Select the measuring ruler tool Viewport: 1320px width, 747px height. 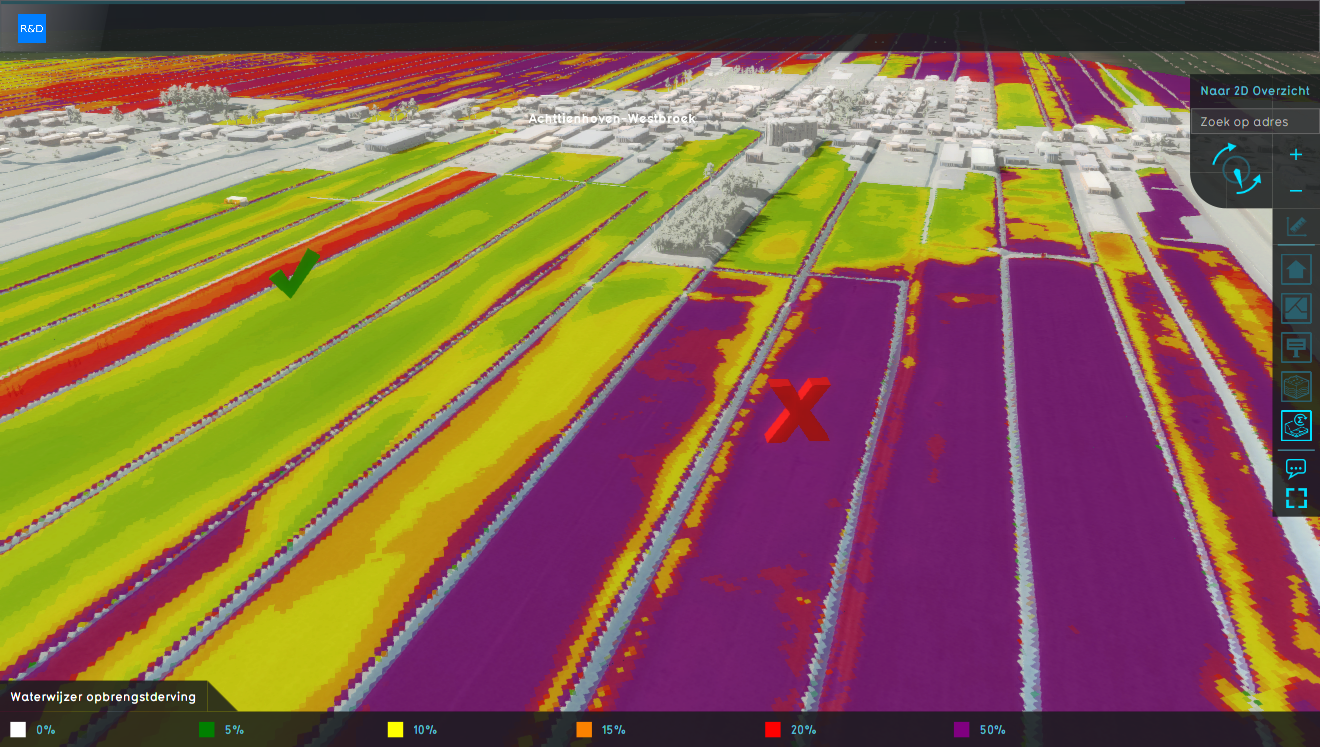point(1296,226)
